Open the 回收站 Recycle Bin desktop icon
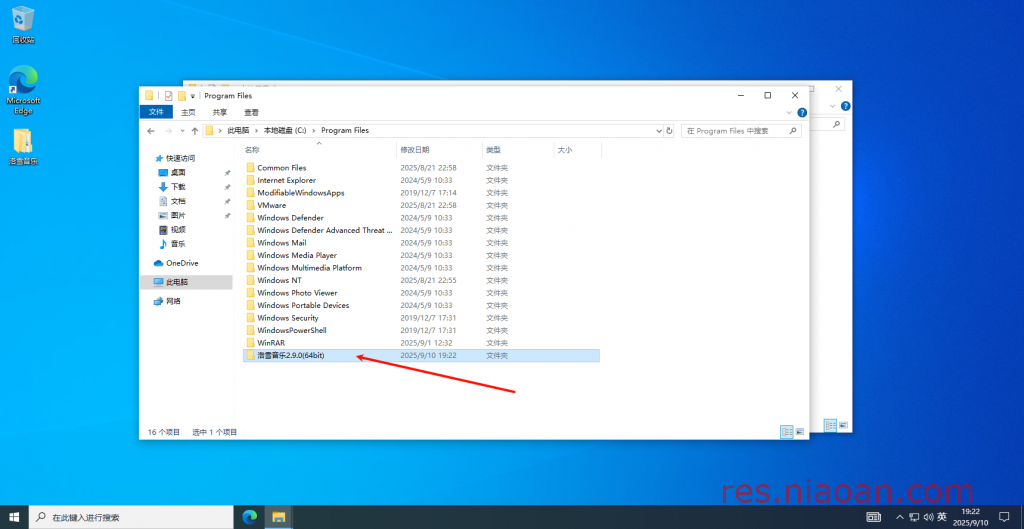1024x529 pixels. (23, 25)
